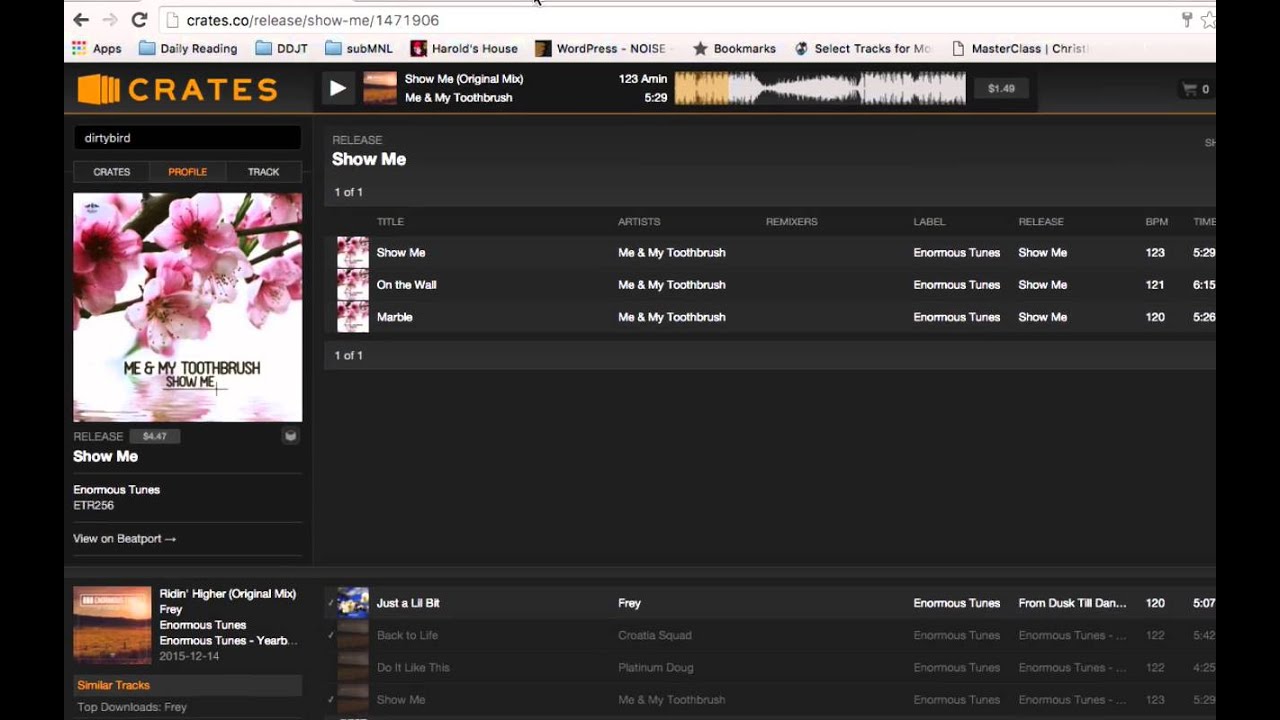Open Croatia Squad artist link

[654, 635]
